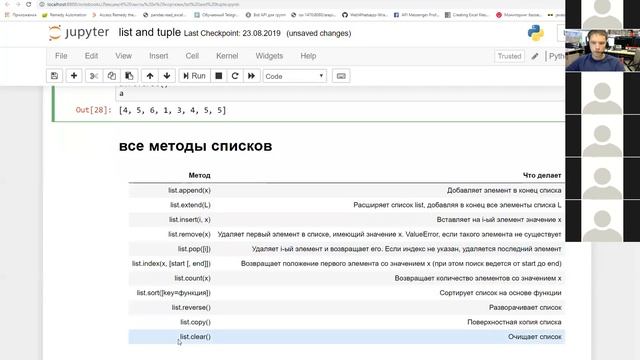This screenshot has height=360, width=640.
Task: Open the File menu
Action: point(61,56)
